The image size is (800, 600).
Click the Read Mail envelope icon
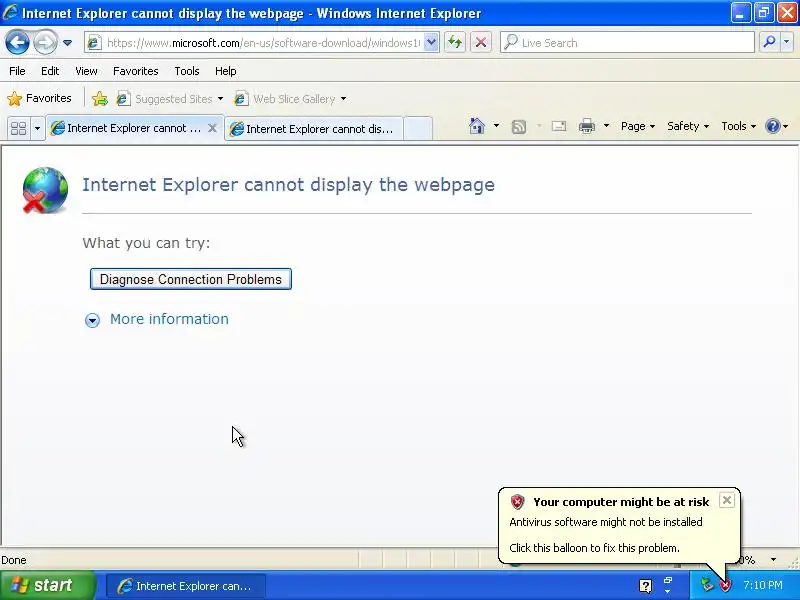(559, 126)
